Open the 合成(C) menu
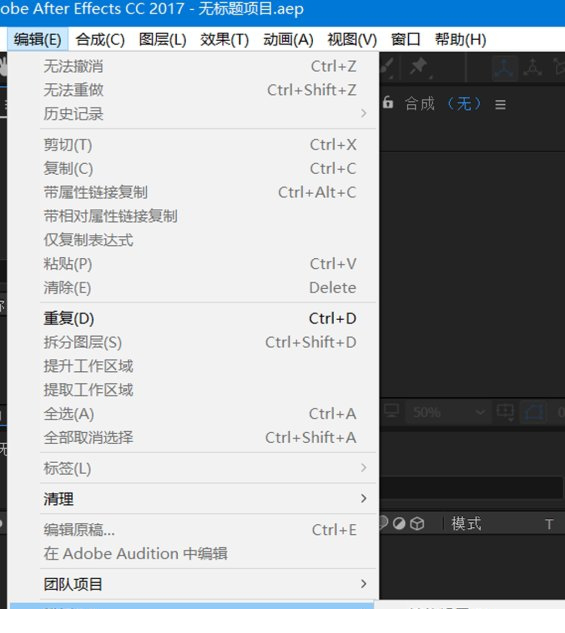 coord(100,40)
